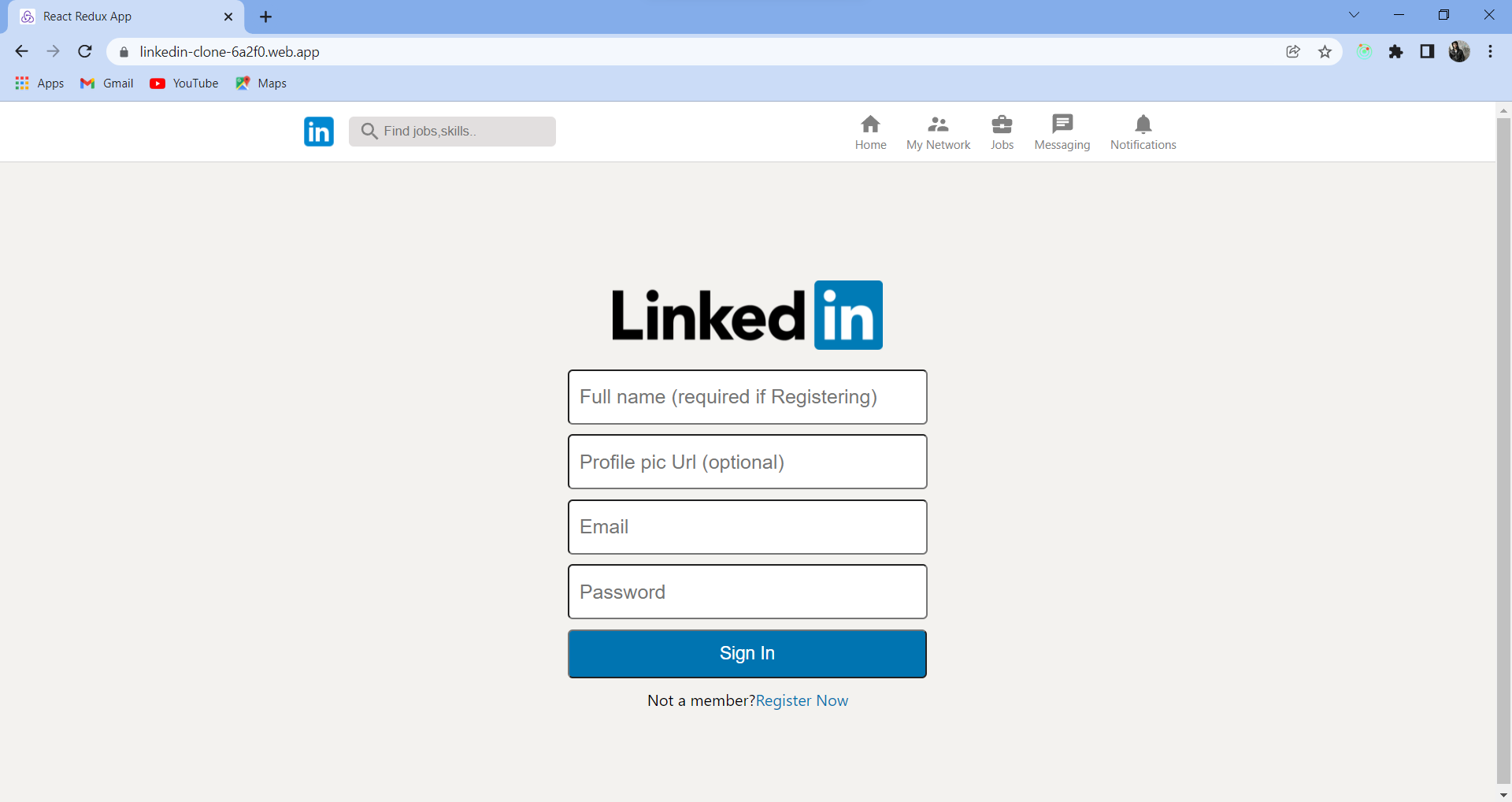
Task: Click the page vertical scrollbar
Action: tap(1503, 451)
